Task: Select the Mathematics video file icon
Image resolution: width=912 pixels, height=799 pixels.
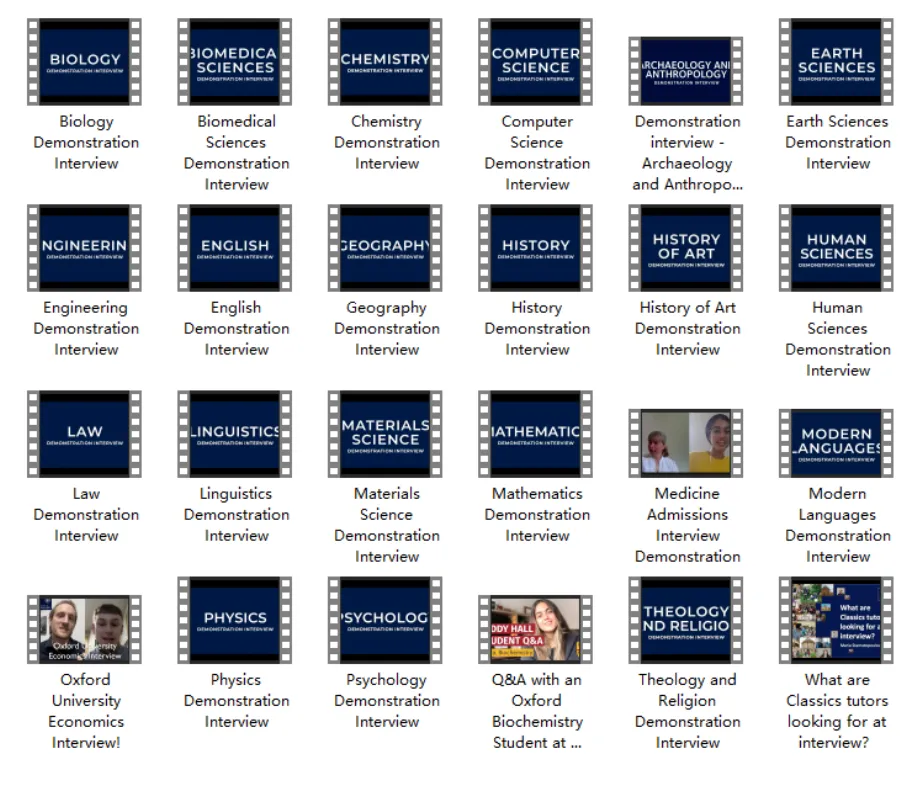Action: tap(536, 434)
